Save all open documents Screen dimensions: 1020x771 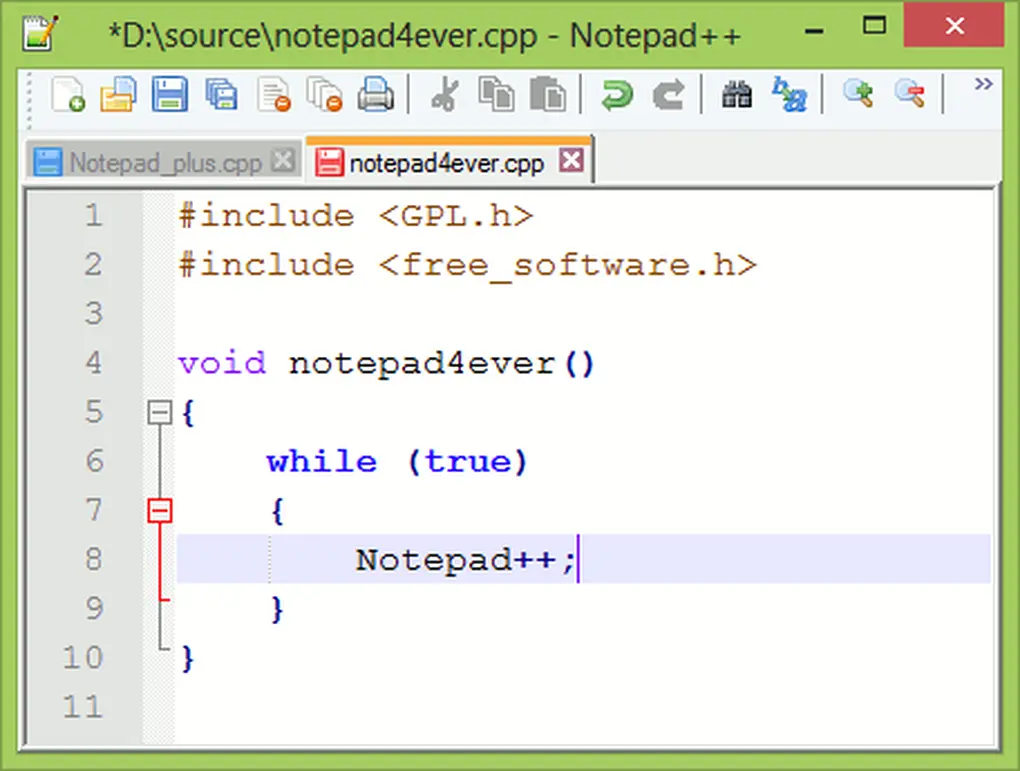(x=220, y=93)
